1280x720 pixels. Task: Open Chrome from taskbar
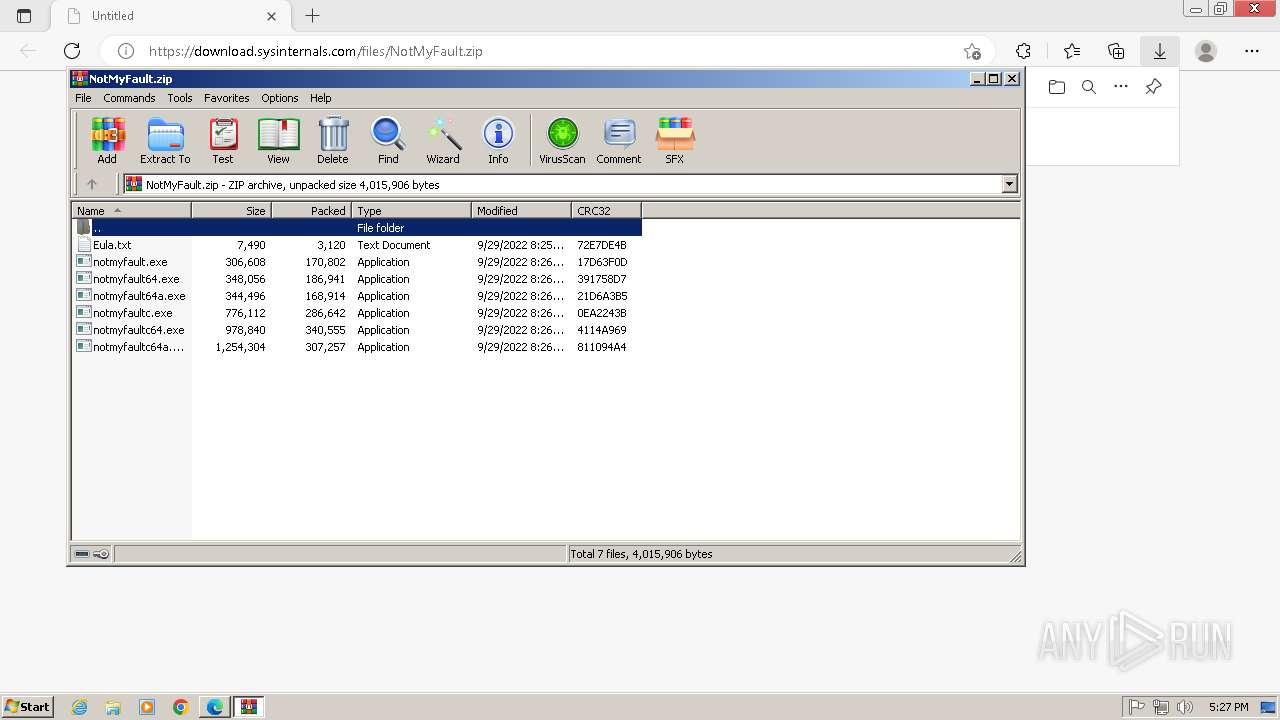coord(181,707)
